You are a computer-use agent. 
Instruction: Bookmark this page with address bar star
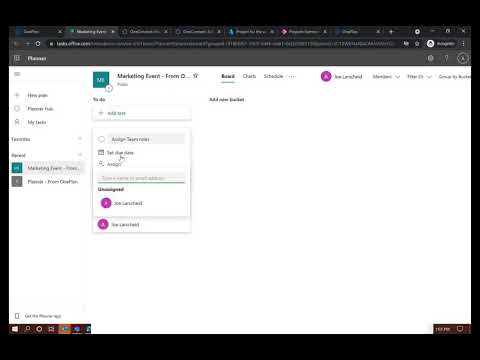417,44
